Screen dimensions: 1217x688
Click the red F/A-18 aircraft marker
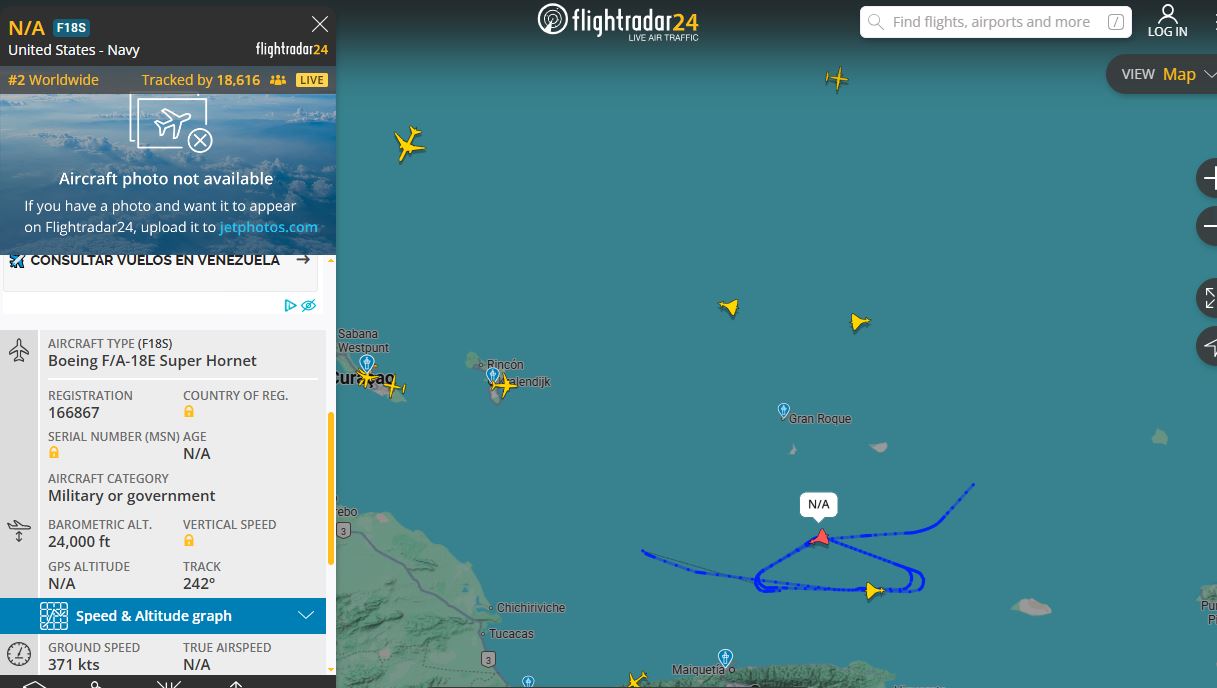tap(820, 538)
